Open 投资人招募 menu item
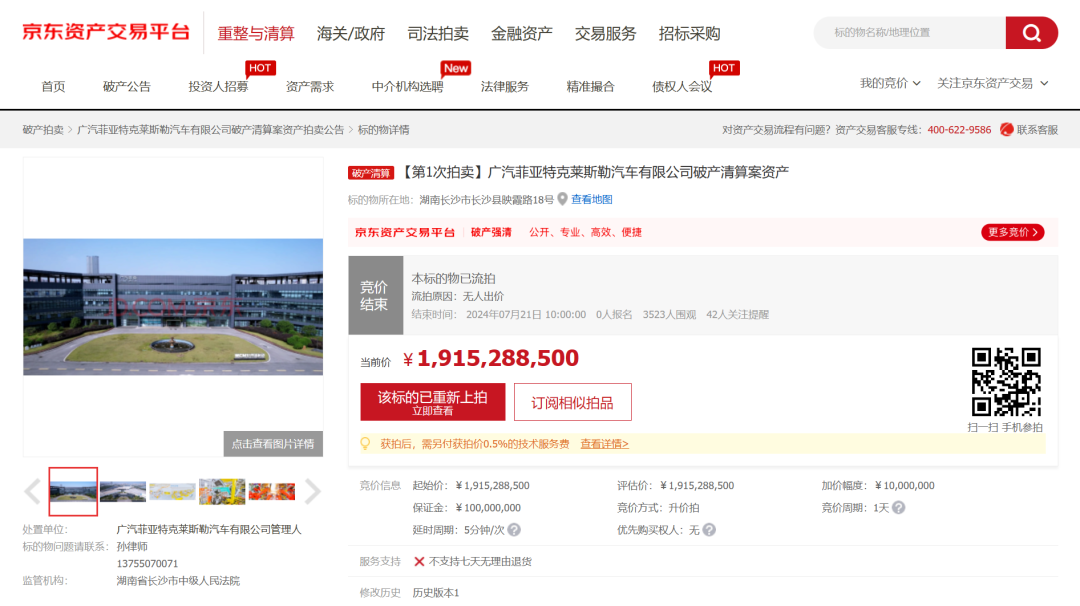 (x=218, y=87)
